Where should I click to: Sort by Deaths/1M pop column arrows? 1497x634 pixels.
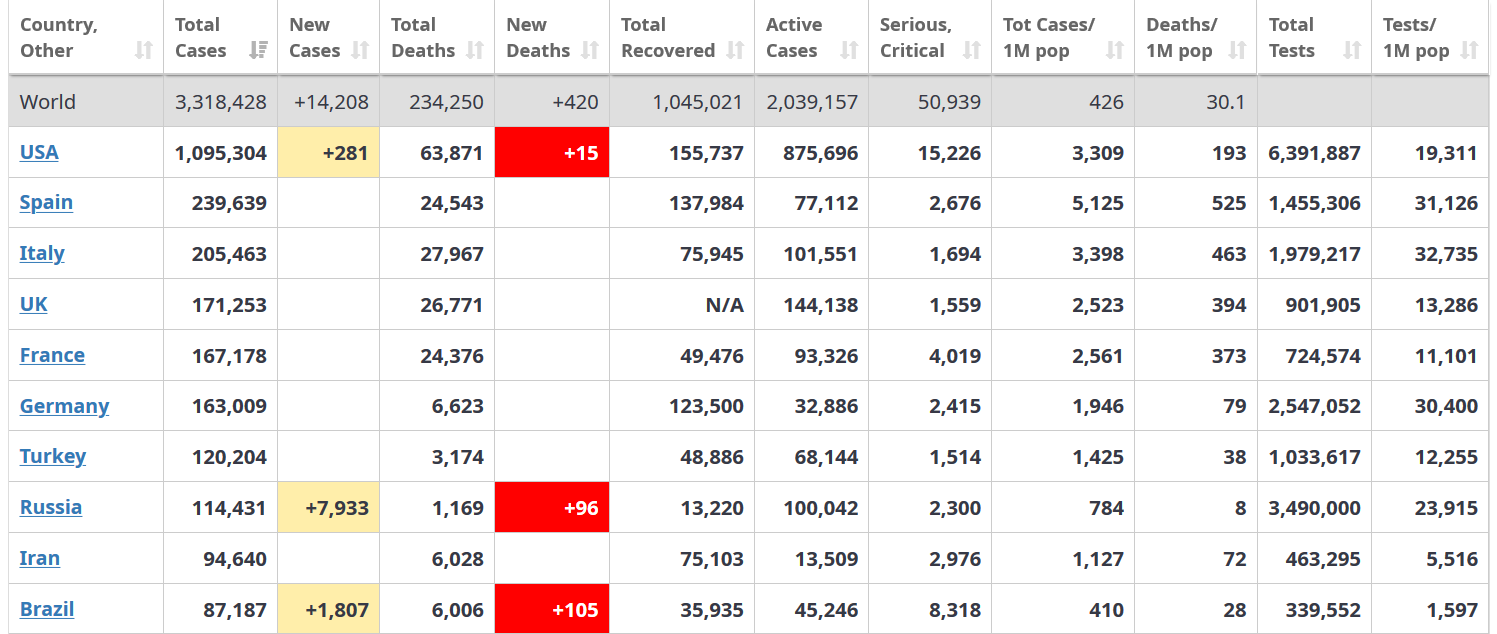(x=1238, y=51)
